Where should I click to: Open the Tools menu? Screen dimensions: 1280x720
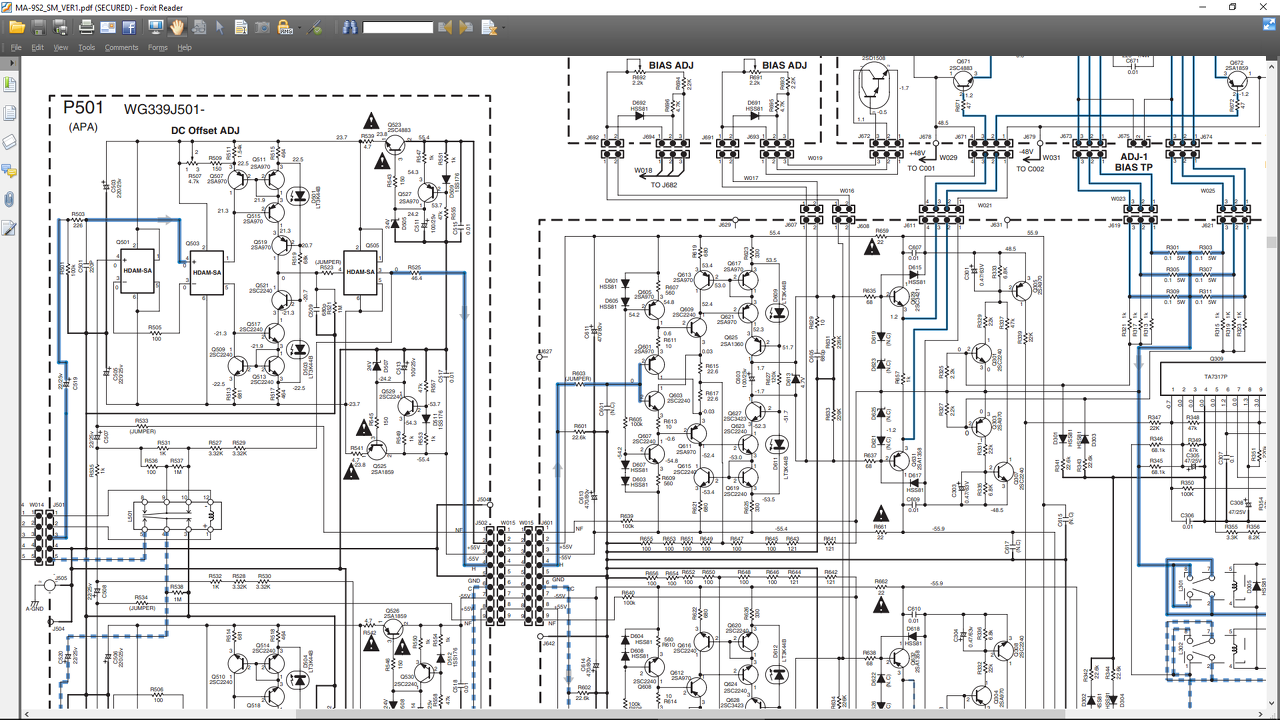(x=87, y=47)
